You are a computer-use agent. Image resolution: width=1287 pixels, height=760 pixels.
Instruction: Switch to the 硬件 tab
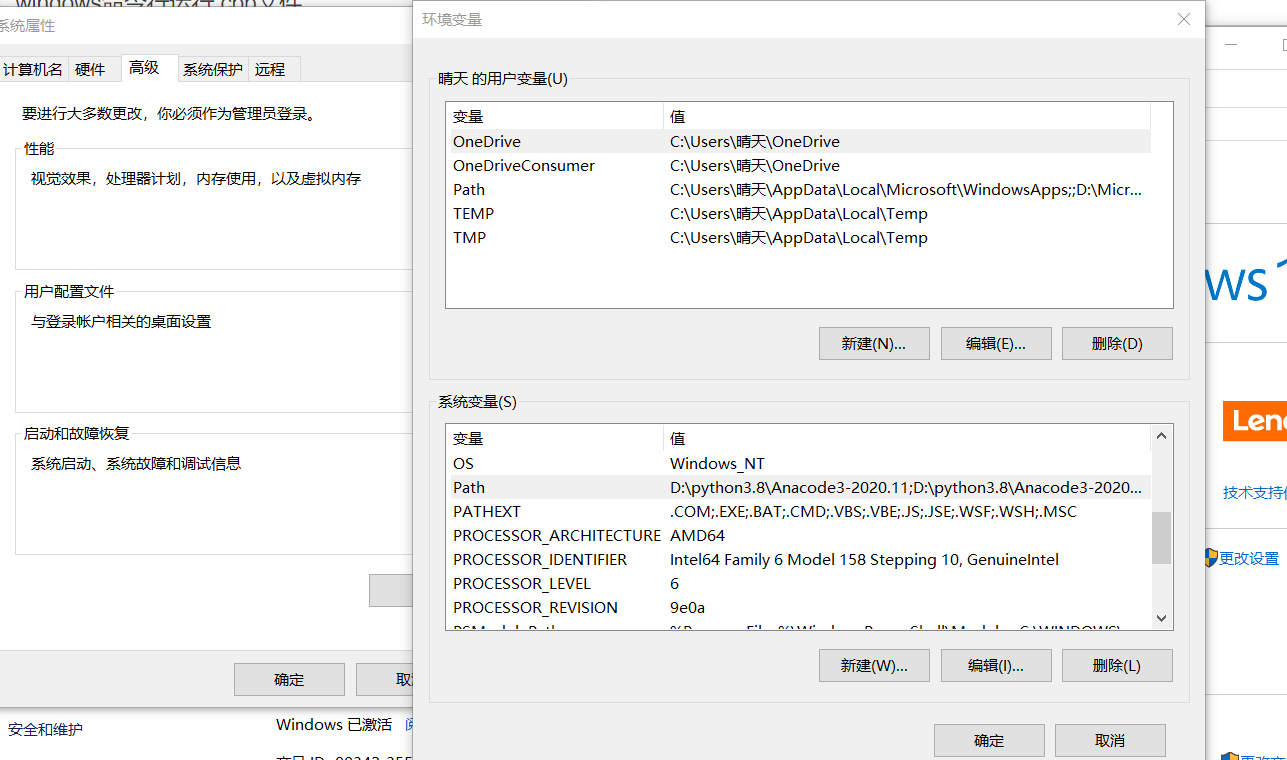point(93,68)
